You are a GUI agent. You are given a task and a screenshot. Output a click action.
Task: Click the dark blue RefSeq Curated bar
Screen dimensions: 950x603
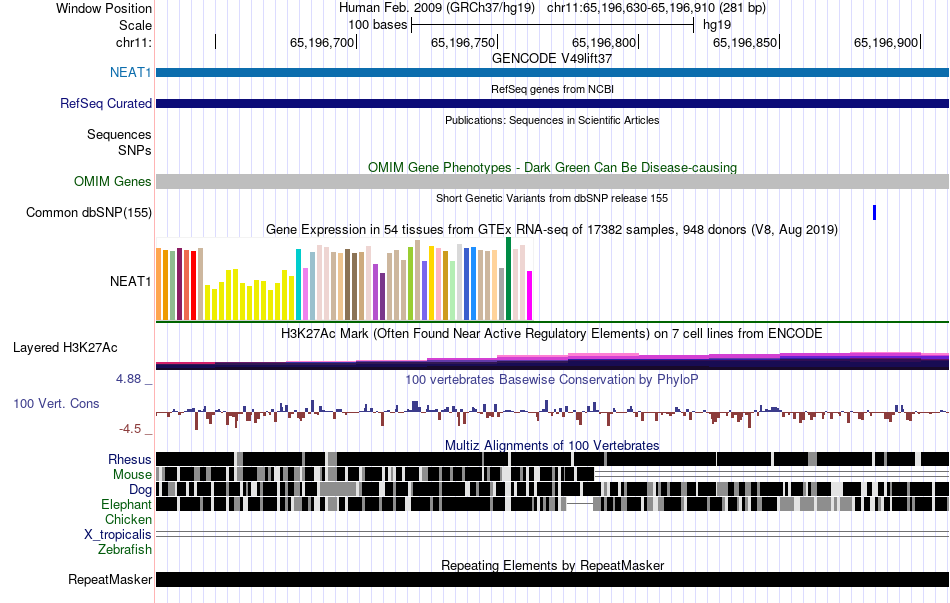click(553, 104)
